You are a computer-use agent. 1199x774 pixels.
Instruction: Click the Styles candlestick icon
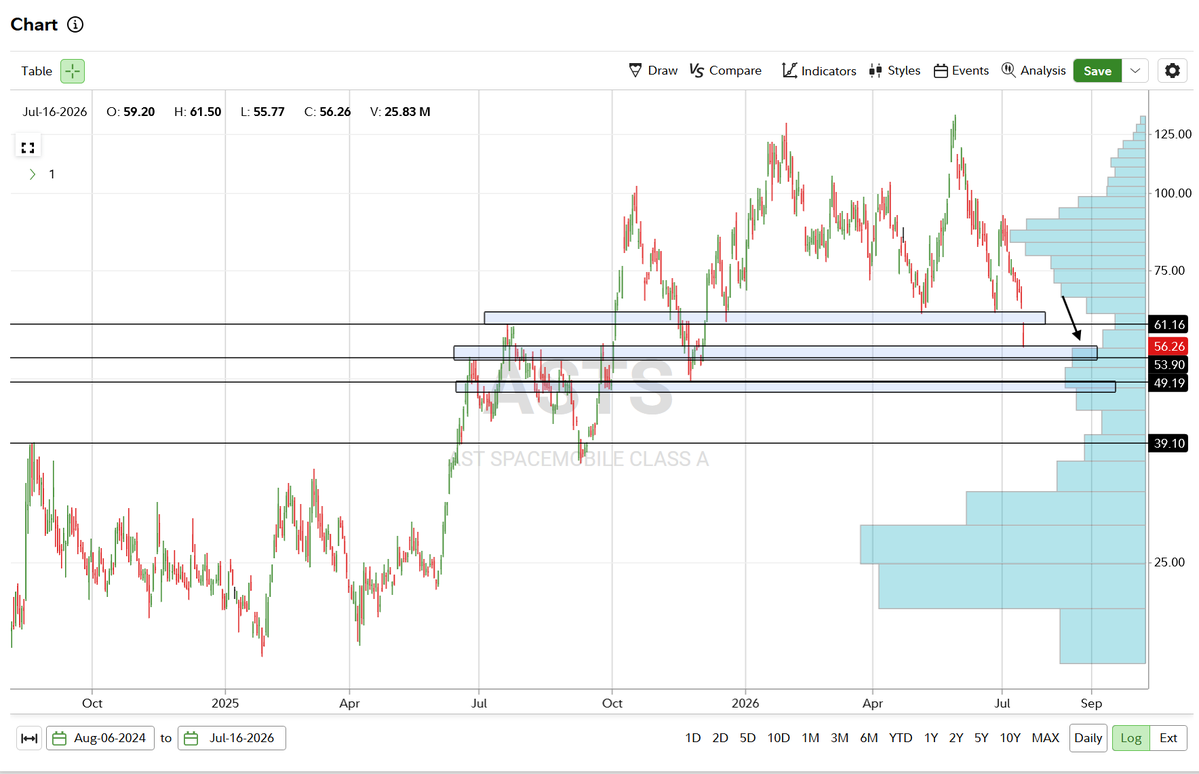(x=876, y=70)
